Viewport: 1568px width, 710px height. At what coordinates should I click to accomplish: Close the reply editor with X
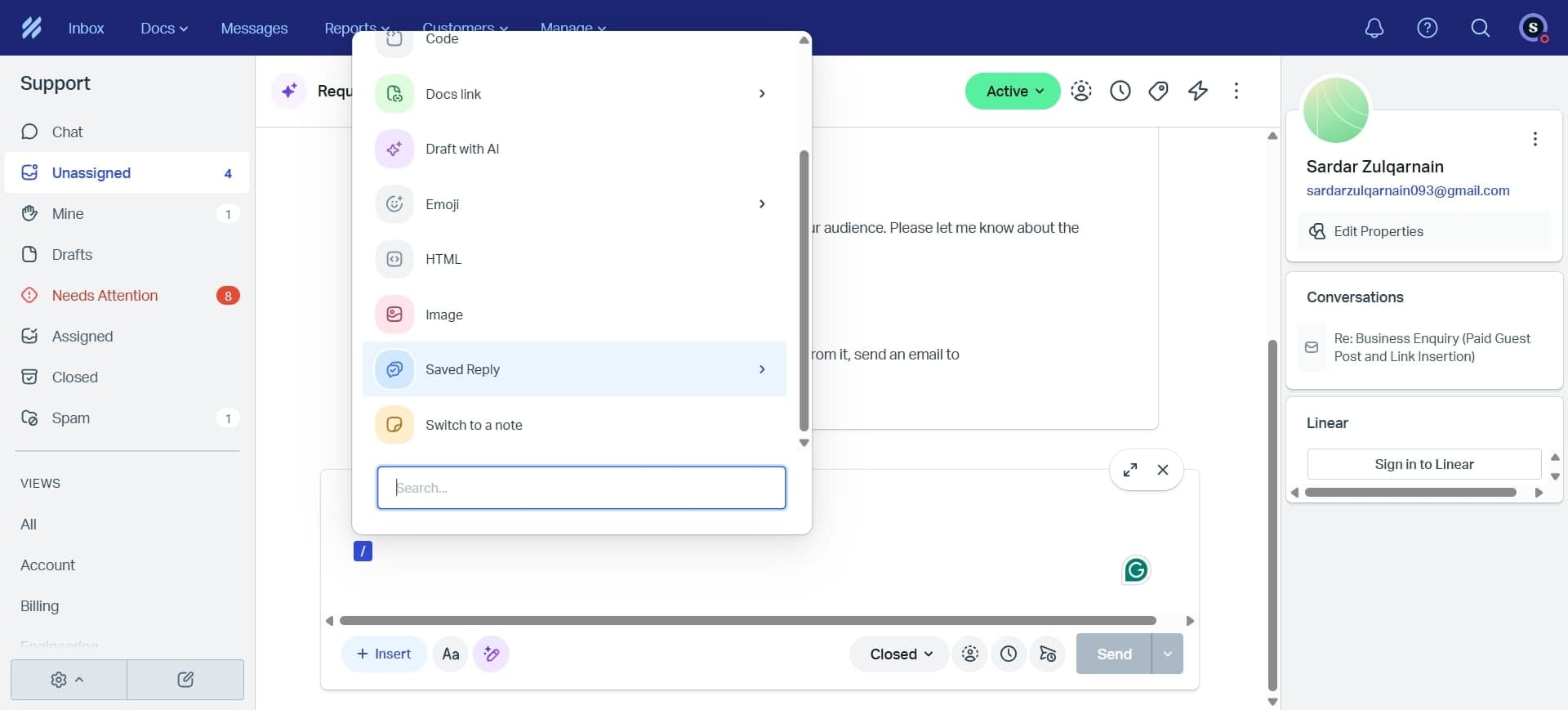pos(1163,470)
